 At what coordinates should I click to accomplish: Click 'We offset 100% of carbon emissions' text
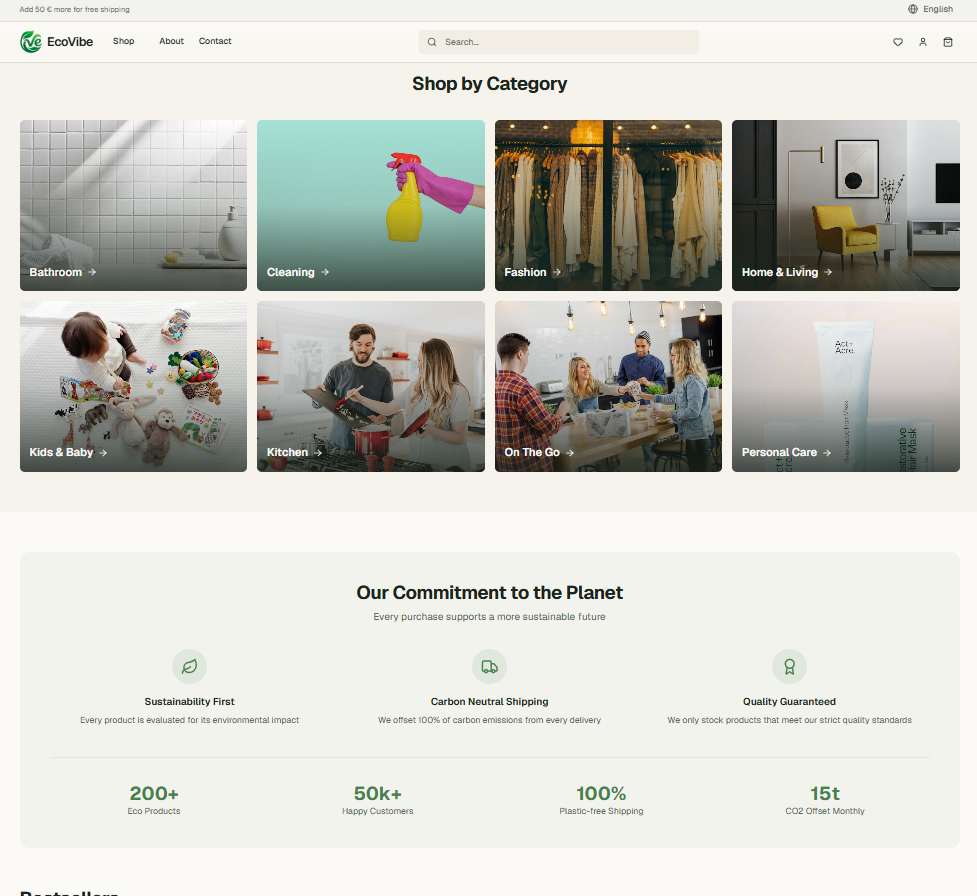[x=489, y=720]
